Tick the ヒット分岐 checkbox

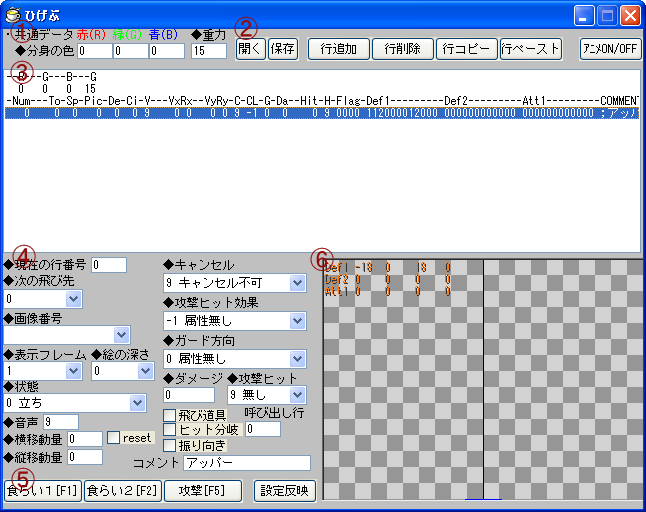169,429
